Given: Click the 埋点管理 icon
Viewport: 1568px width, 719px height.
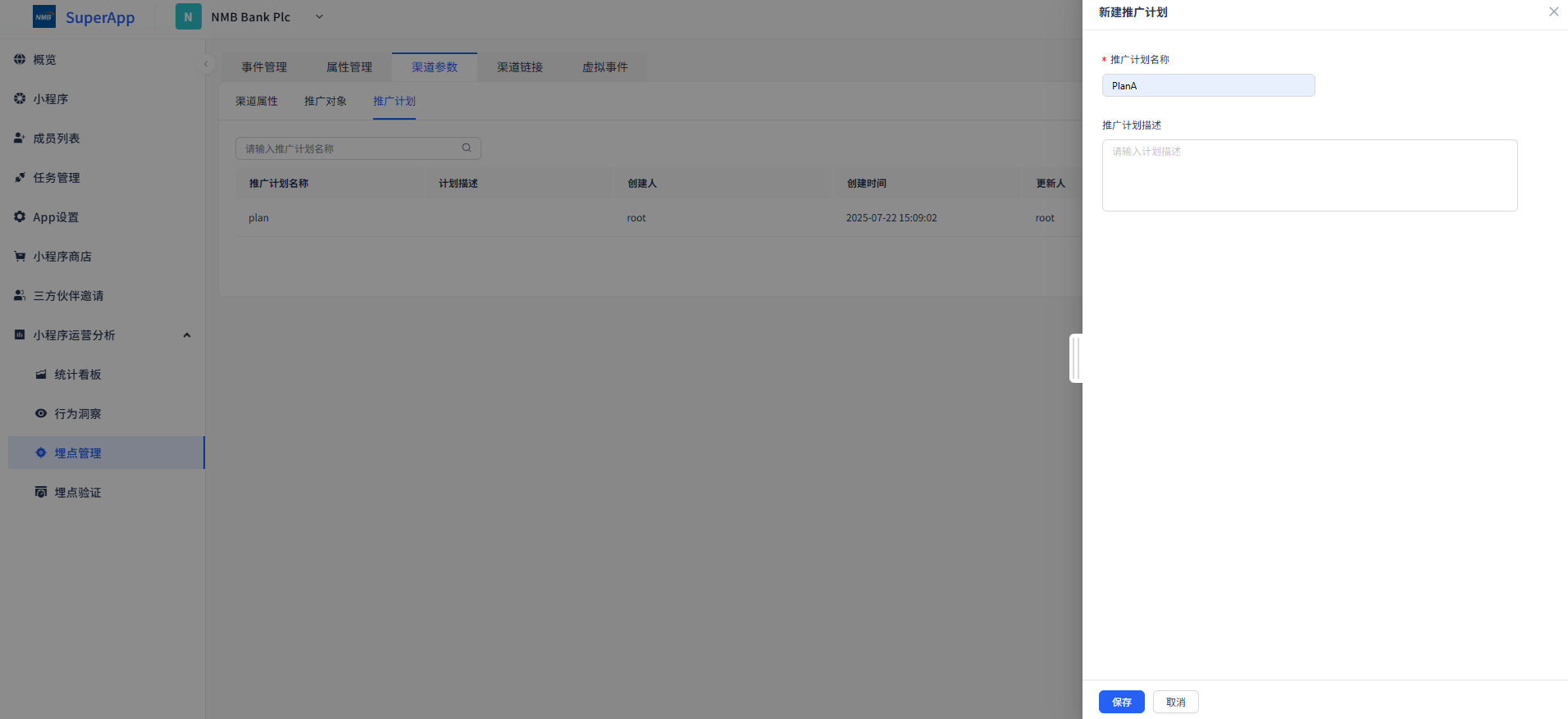Looking at the screenshot, I should tap(41, 453).
